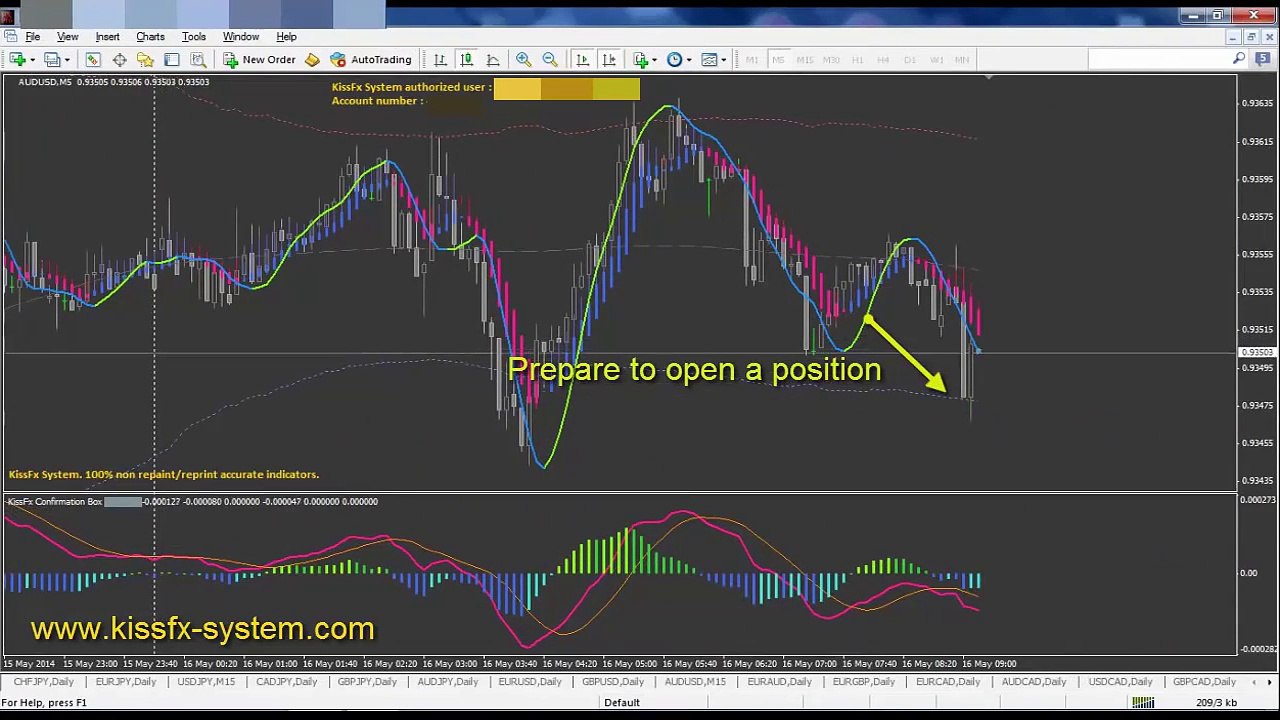The height and width of the screenshot is (720, 1280).
Task: Click the search magnifier icon
Action: (1240, 60)
